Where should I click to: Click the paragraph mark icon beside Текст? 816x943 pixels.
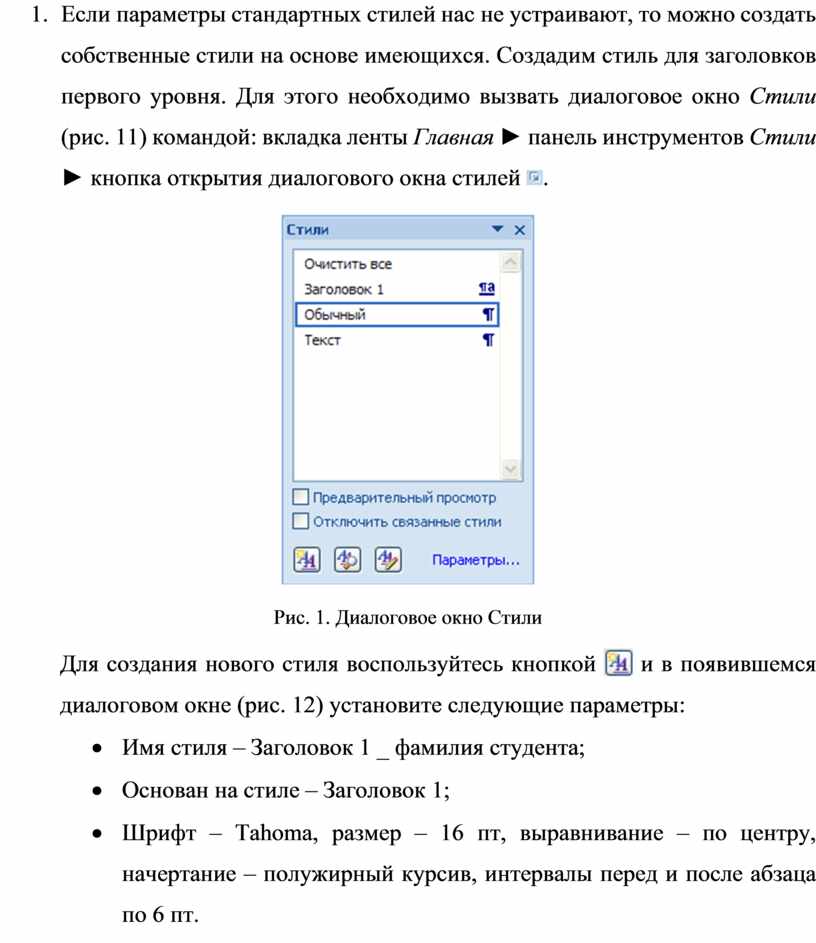click(x=489, y=340)
